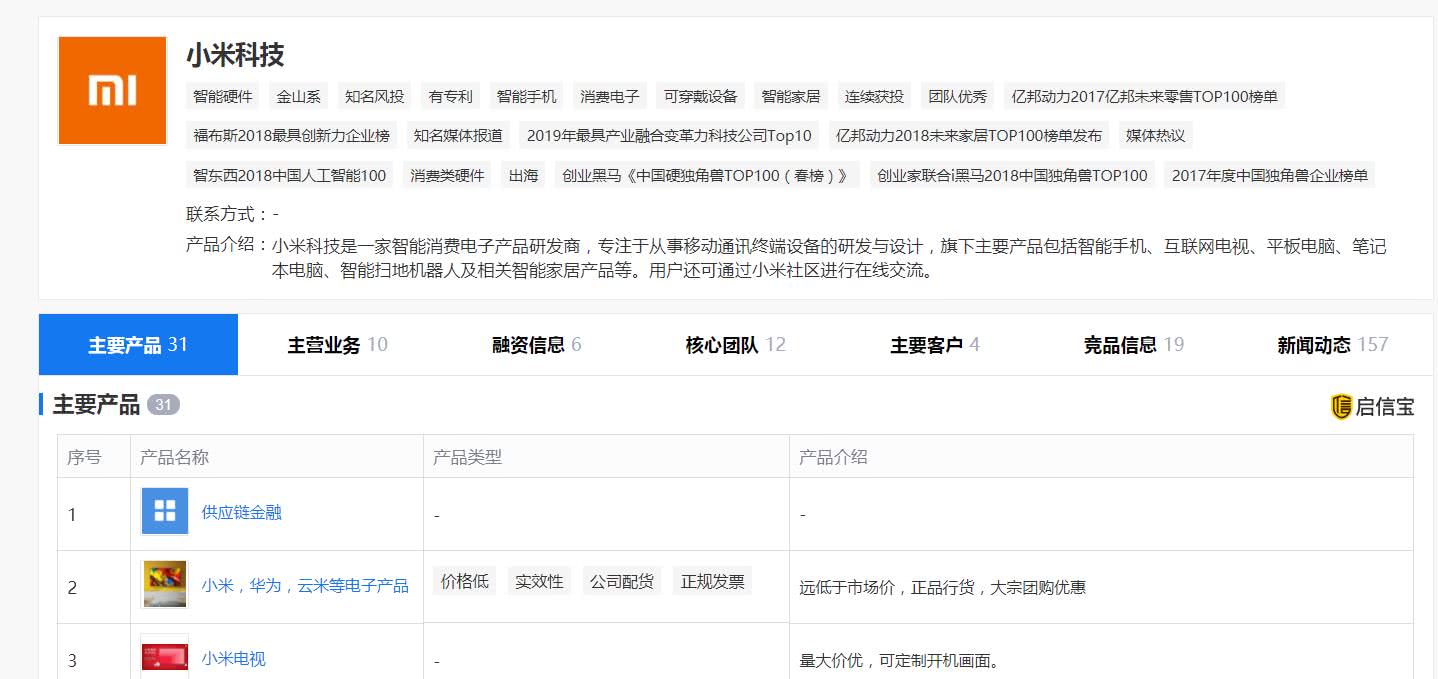Open the 小米电视 product thumbnail

[165, 657]
